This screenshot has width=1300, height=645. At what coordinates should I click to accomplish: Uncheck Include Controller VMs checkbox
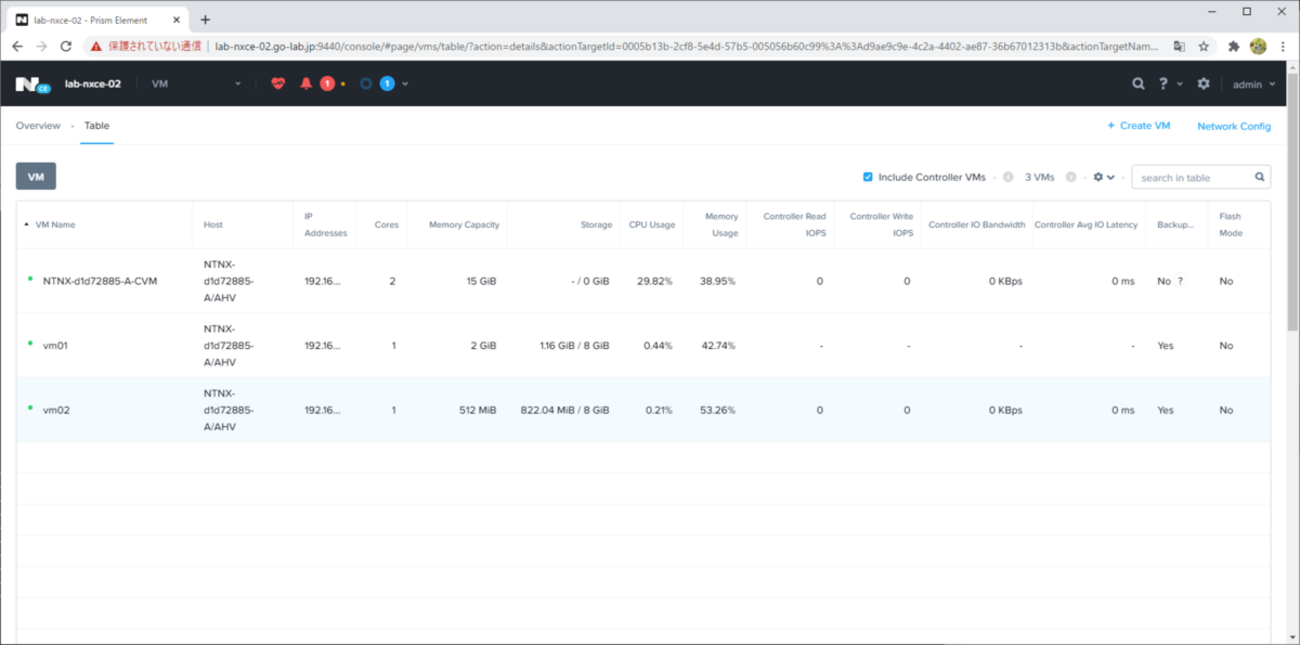point(868,177)
